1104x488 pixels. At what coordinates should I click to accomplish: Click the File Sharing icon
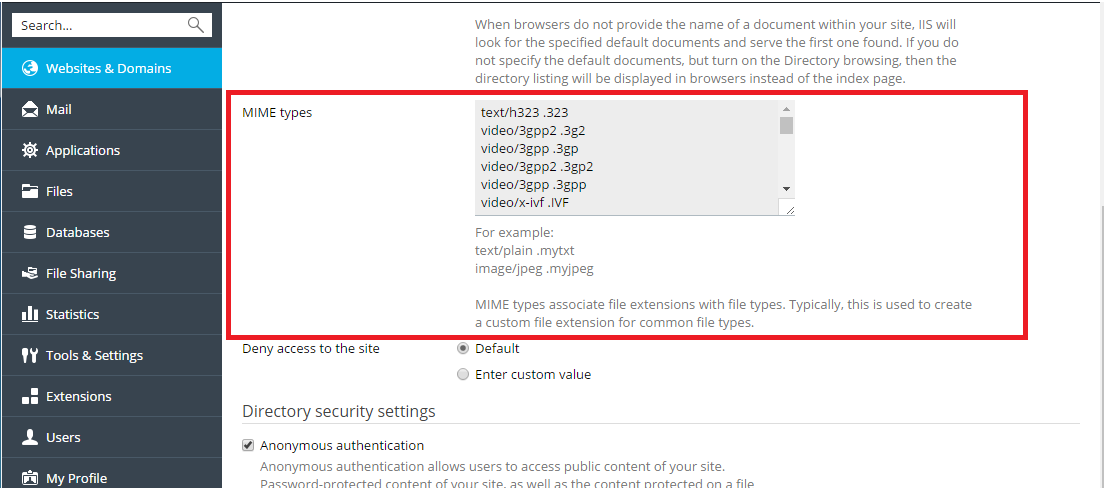pos(29,274)
